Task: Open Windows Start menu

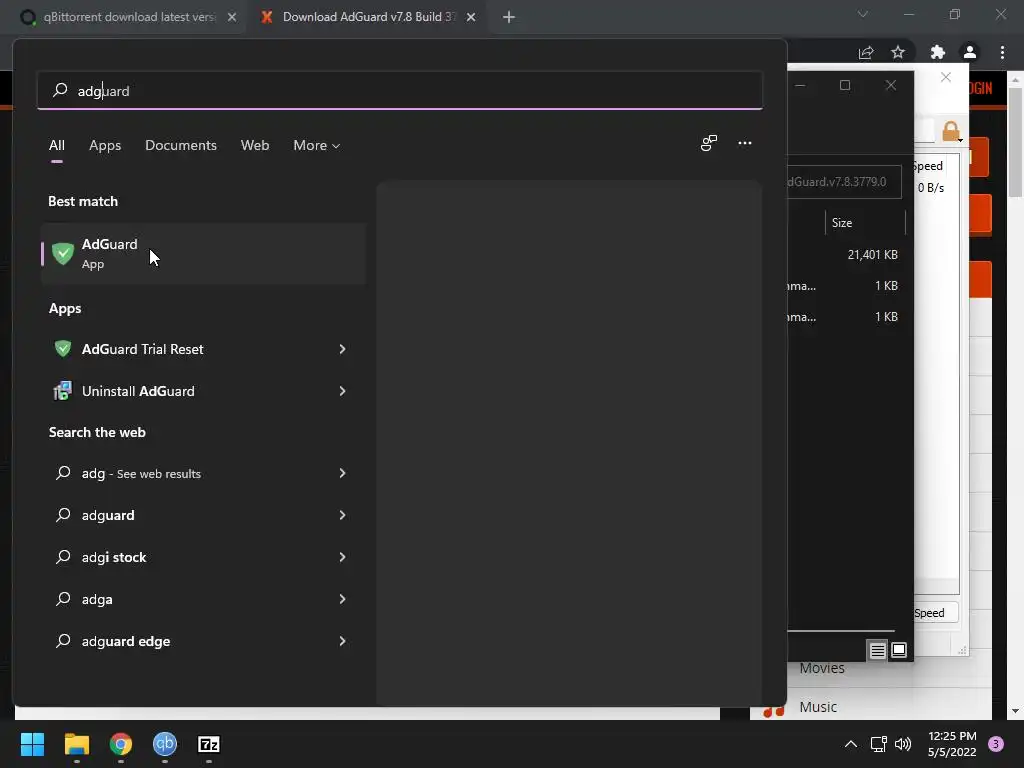Action: tap(32, 744)
